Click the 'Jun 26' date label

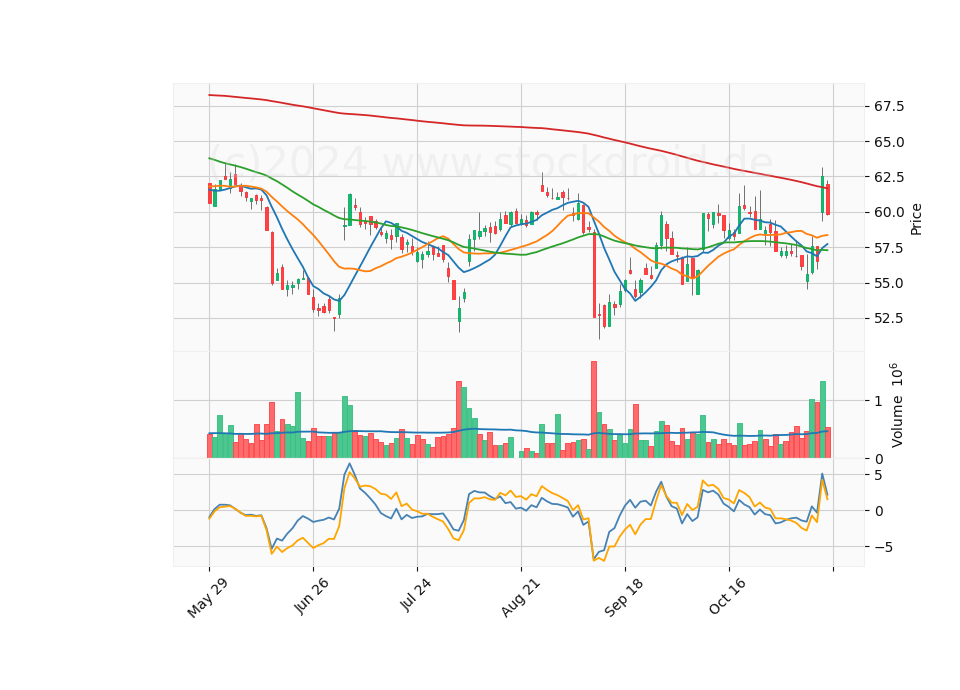(x=311, y=596)
